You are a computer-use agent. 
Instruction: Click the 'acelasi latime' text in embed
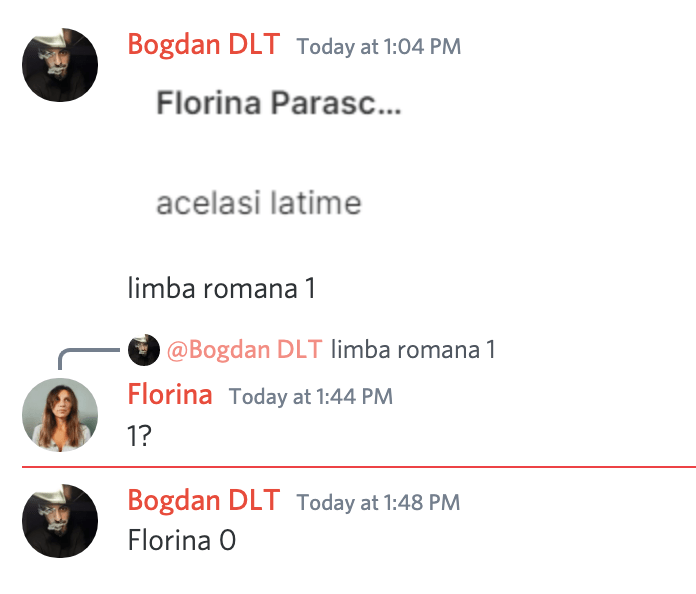[x=258, y=204]
